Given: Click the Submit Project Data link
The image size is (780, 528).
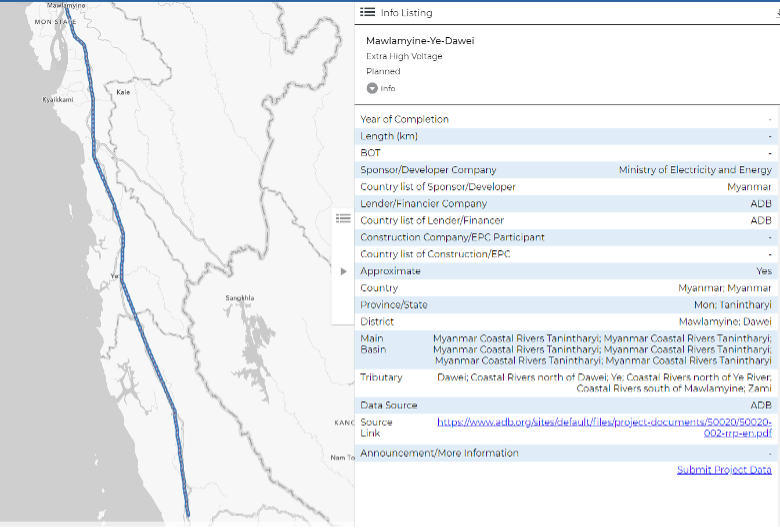Looking at the screenshot, I should pos(724,470).
